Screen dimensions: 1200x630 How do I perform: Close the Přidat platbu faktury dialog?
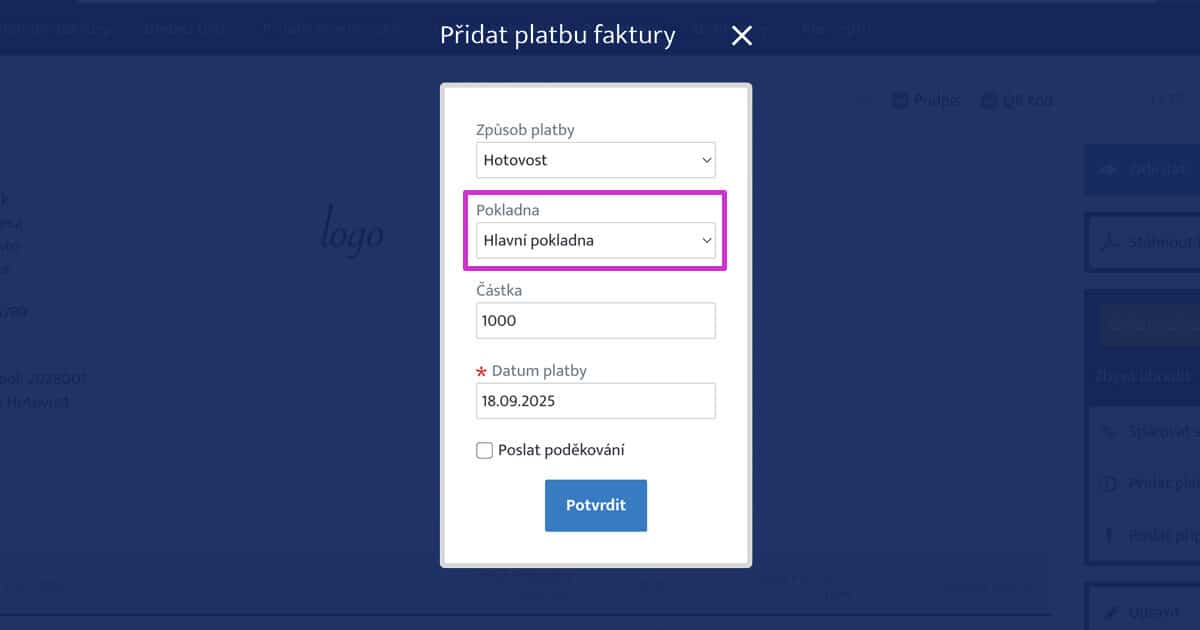click(741, 36)
